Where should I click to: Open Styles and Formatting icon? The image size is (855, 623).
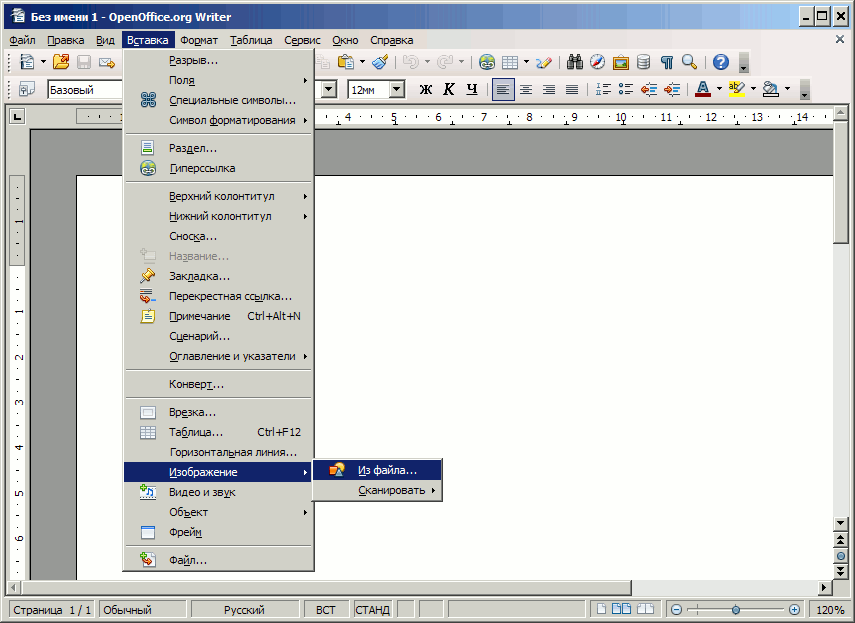(x=27, y=89)
